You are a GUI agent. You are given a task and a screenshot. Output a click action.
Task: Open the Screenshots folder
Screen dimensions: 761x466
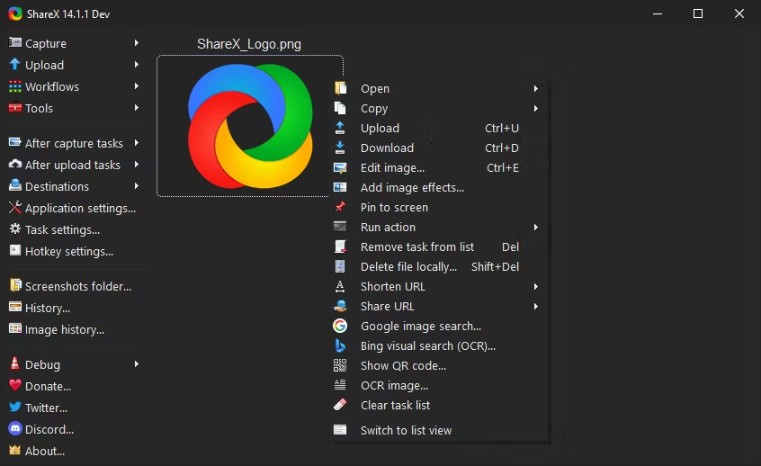click(x=77, y=286)
